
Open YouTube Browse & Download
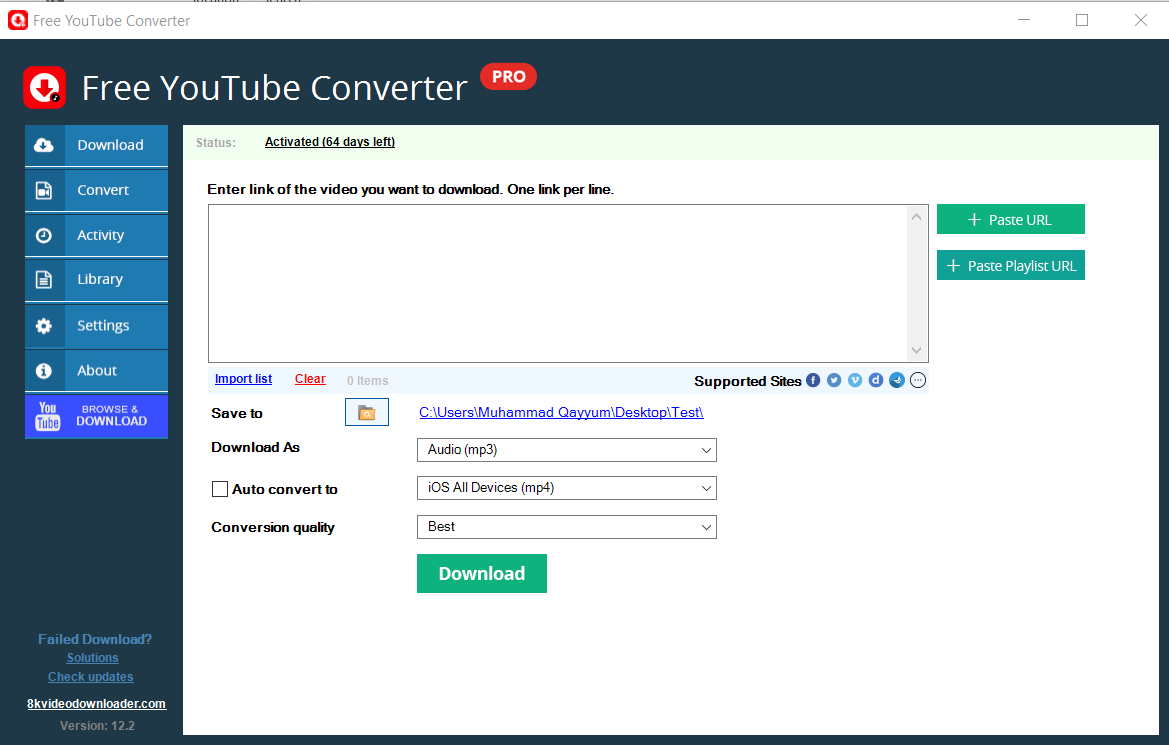(96, 416)
